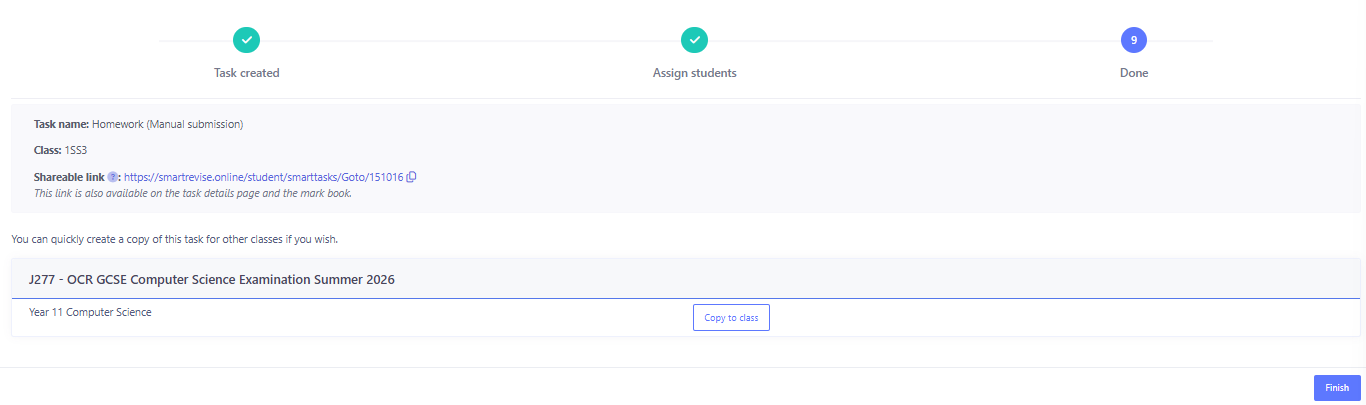Go to the Task created step label
This screenshot has height=405, width=1366.
coord(246,73)
